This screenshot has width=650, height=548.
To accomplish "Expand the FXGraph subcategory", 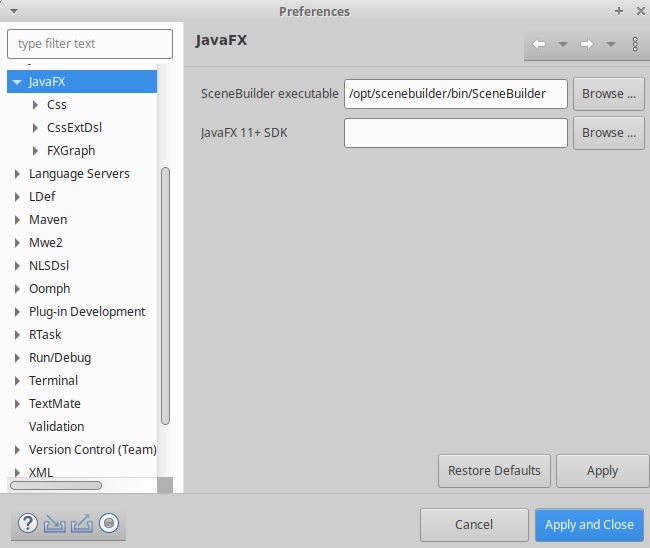I will tap(36, 151).
